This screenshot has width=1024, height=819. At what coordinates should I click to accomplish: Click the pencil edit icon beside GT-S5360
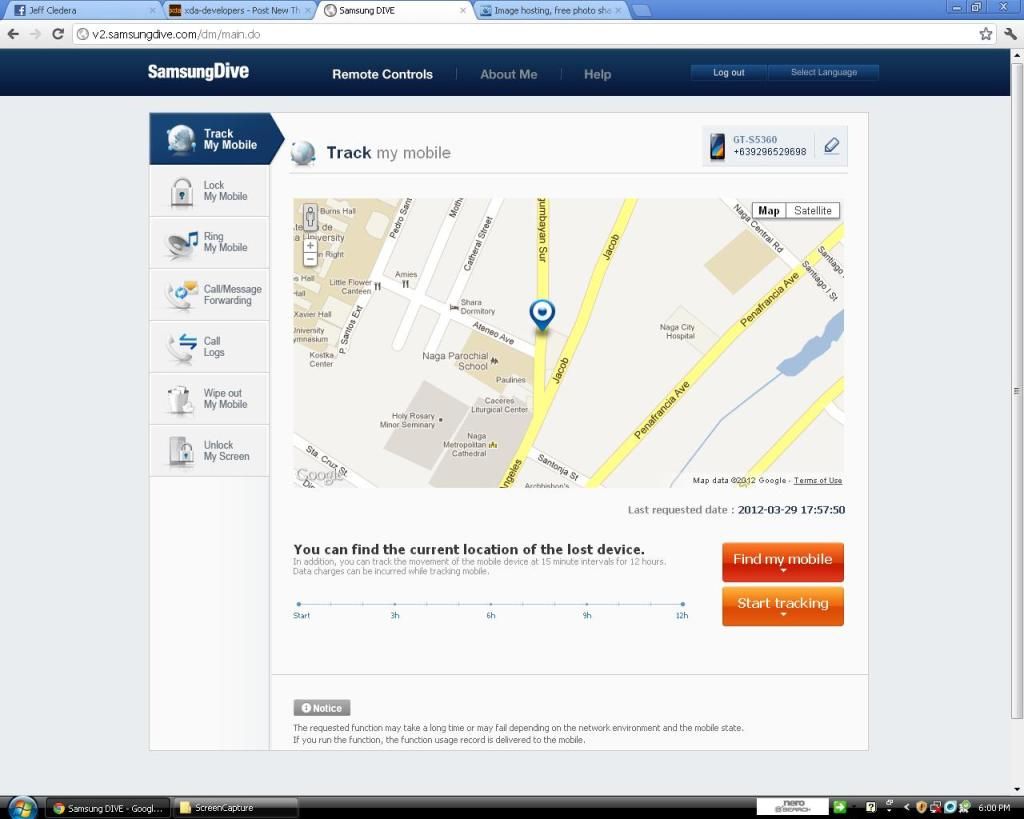pos(831,146)
